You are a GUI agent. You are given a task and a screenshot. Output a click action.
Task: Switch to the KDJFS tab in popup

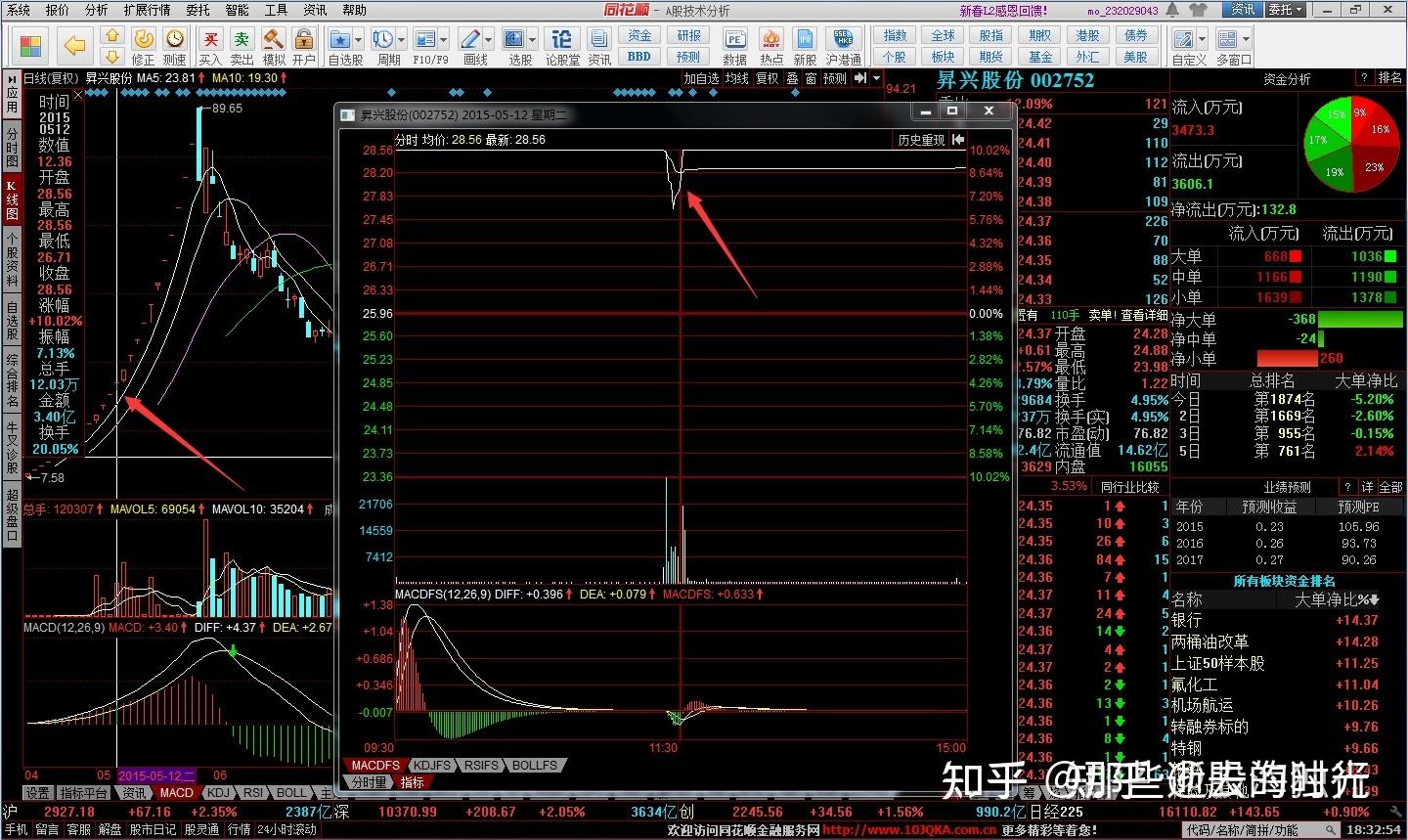430,766
